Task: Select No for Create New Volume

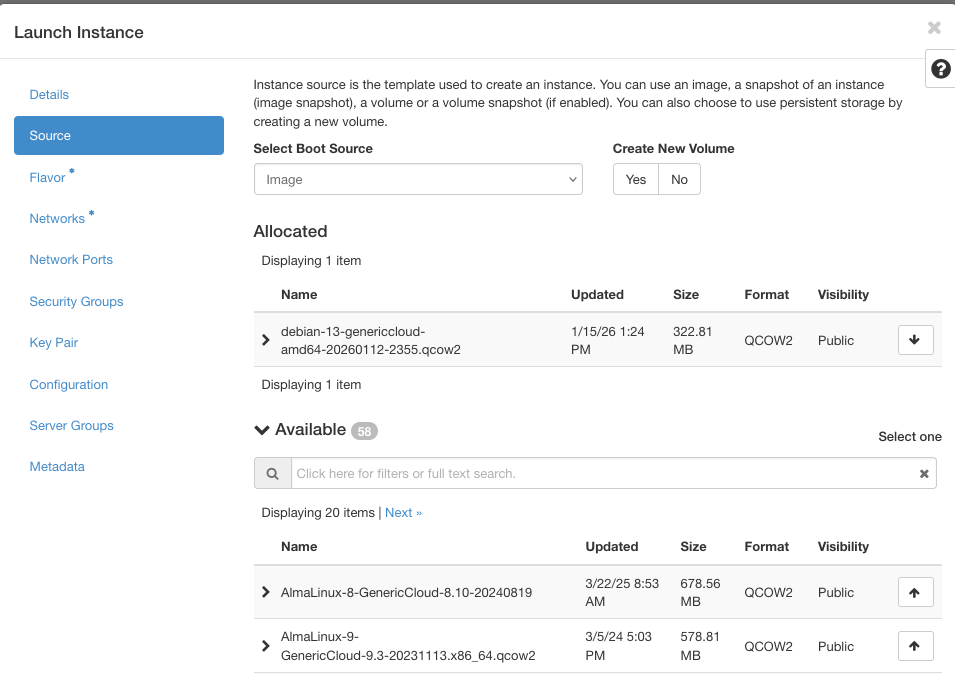Action: tap(679, 179)
